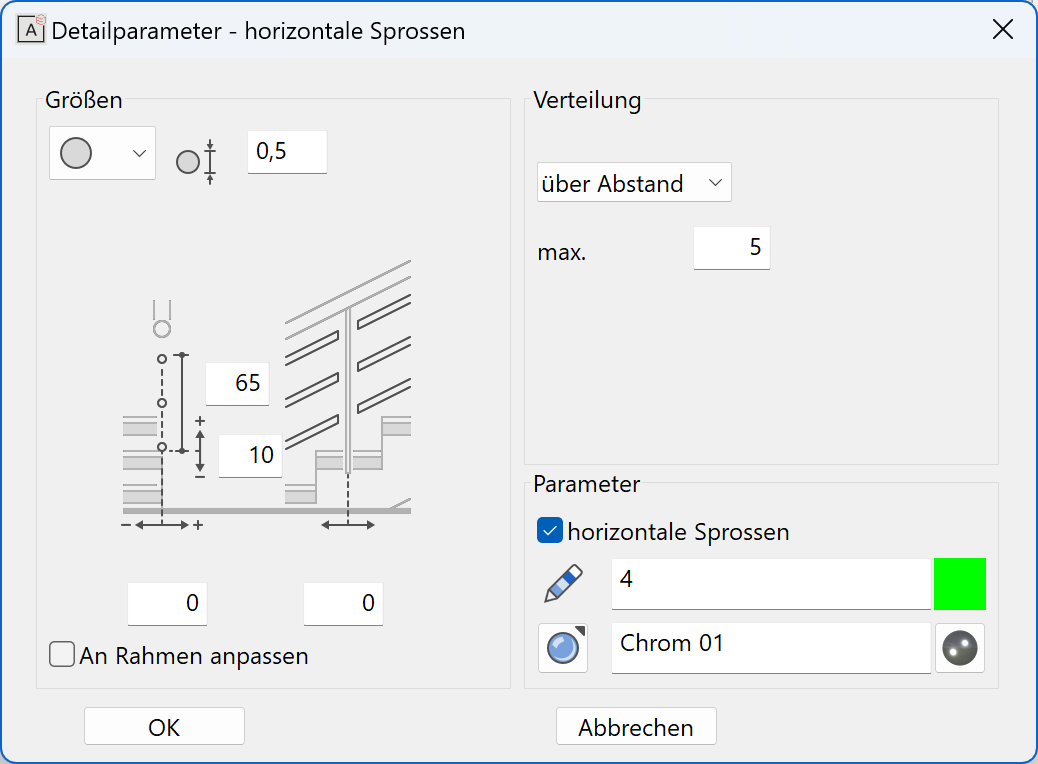Click the application icon in title bar

point(30,30)
